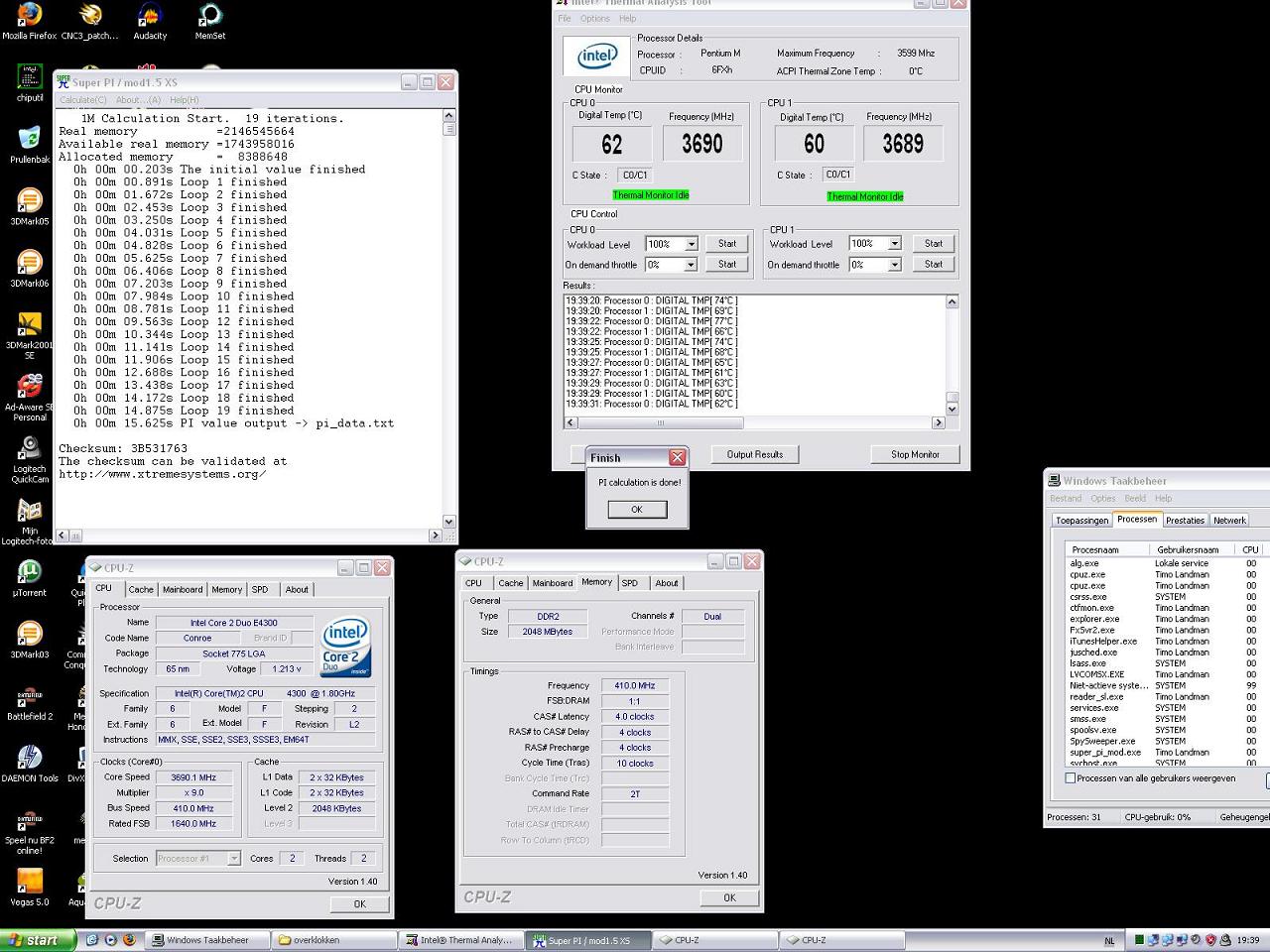
Task: Click Output Results button in Thermal Analysis Tool
Action: tap(755, 454)
